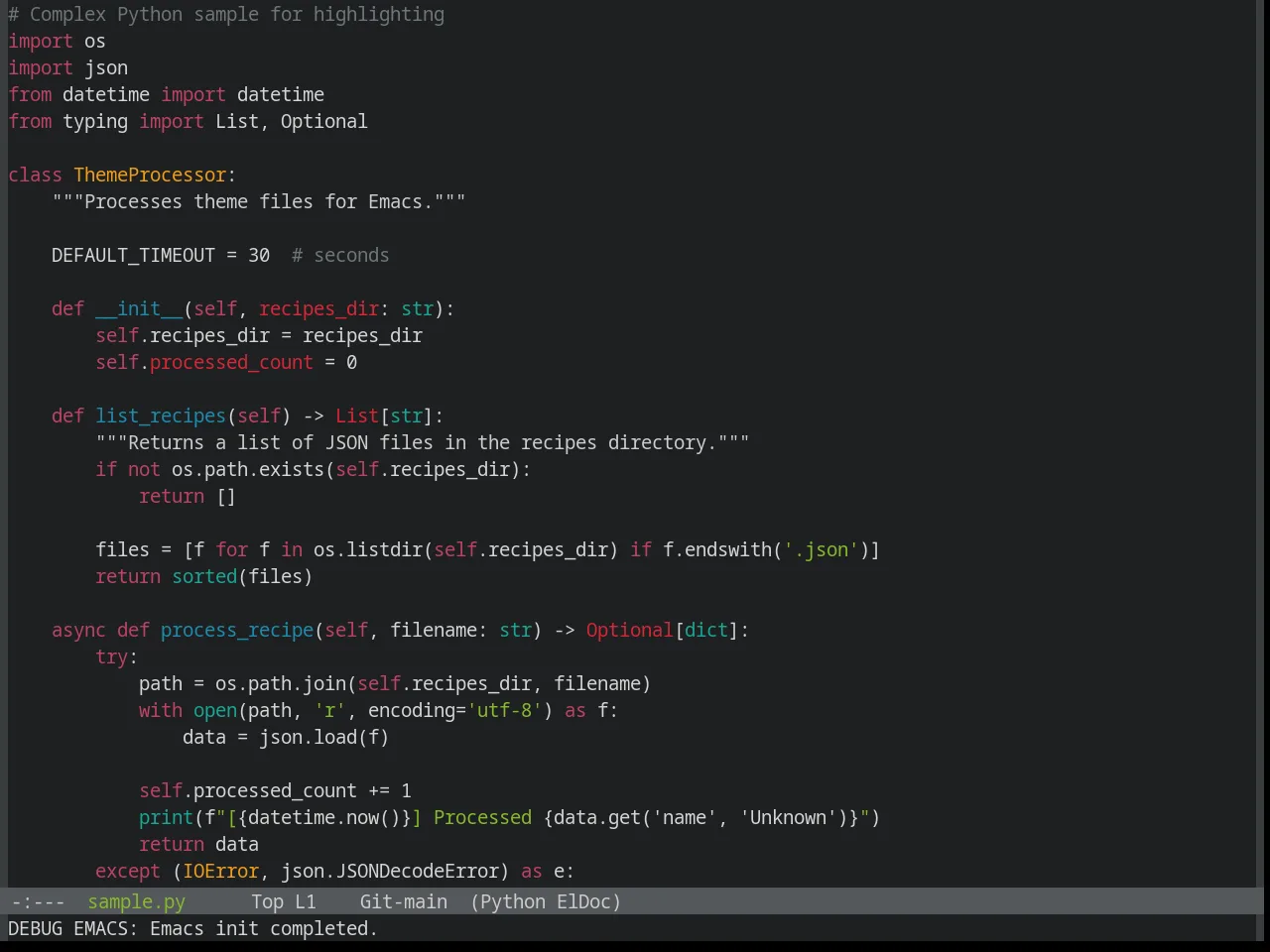Click the '.json' string literal

coord(822,549)
